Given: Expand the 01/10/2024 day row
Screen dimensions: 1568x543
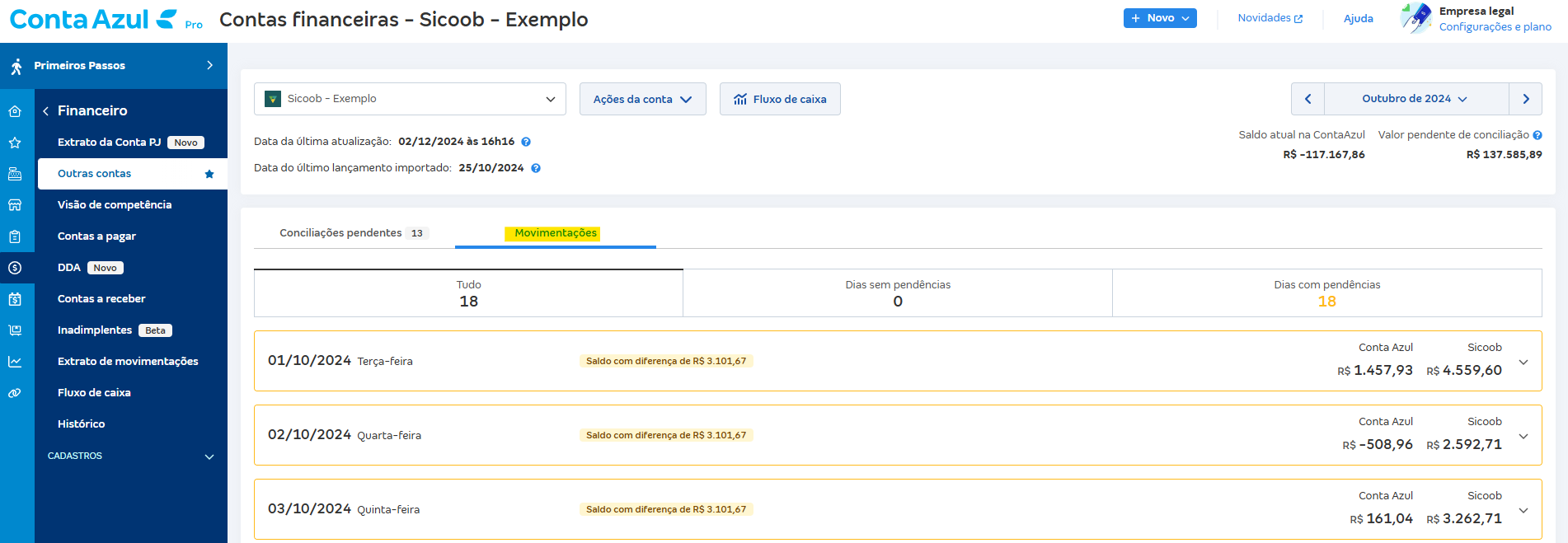Looking at the screenshot, I should click(x=1523, y=362).
